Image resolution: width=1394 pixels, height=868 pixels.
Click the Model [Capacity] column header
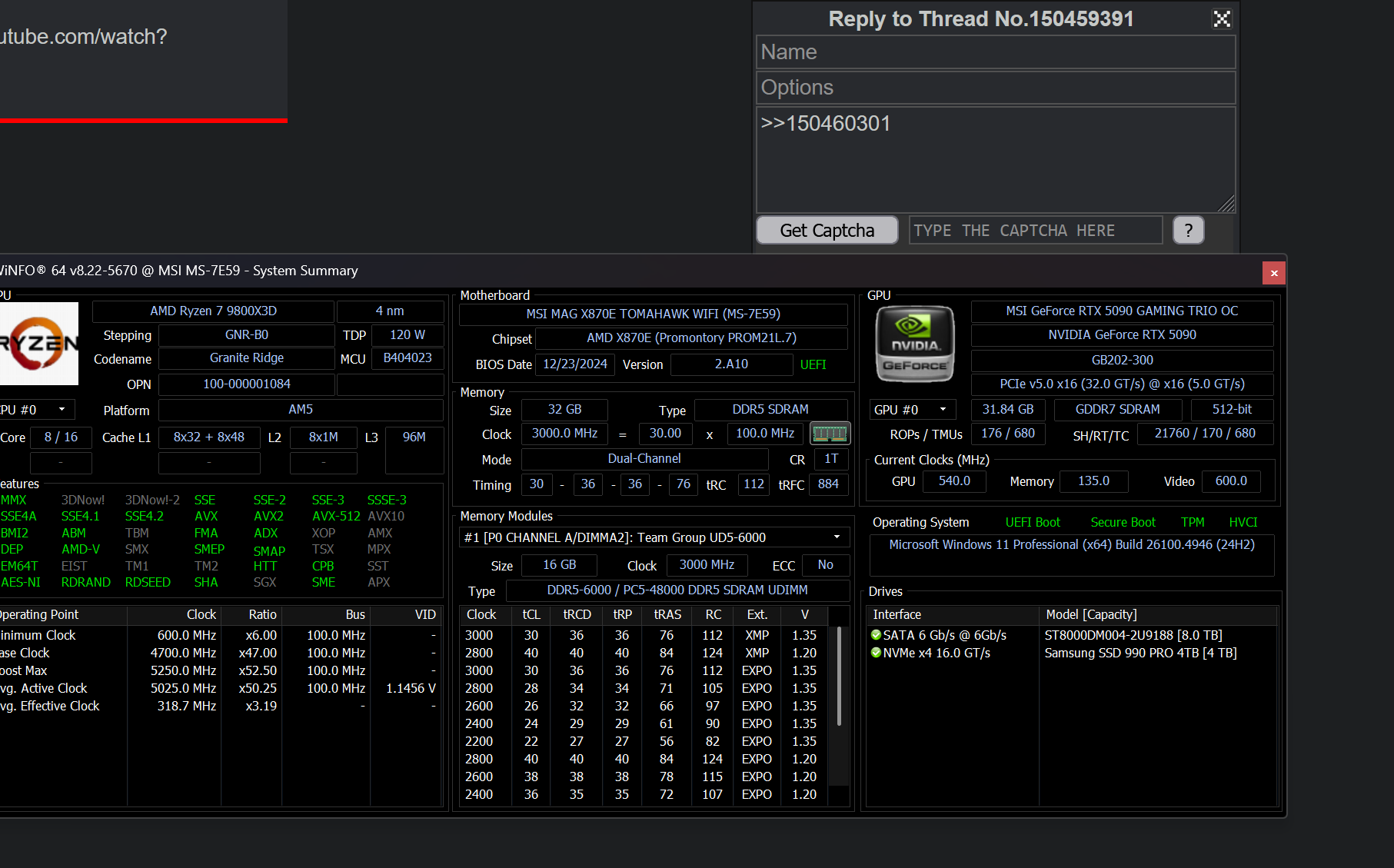[x=1157, y=615]
